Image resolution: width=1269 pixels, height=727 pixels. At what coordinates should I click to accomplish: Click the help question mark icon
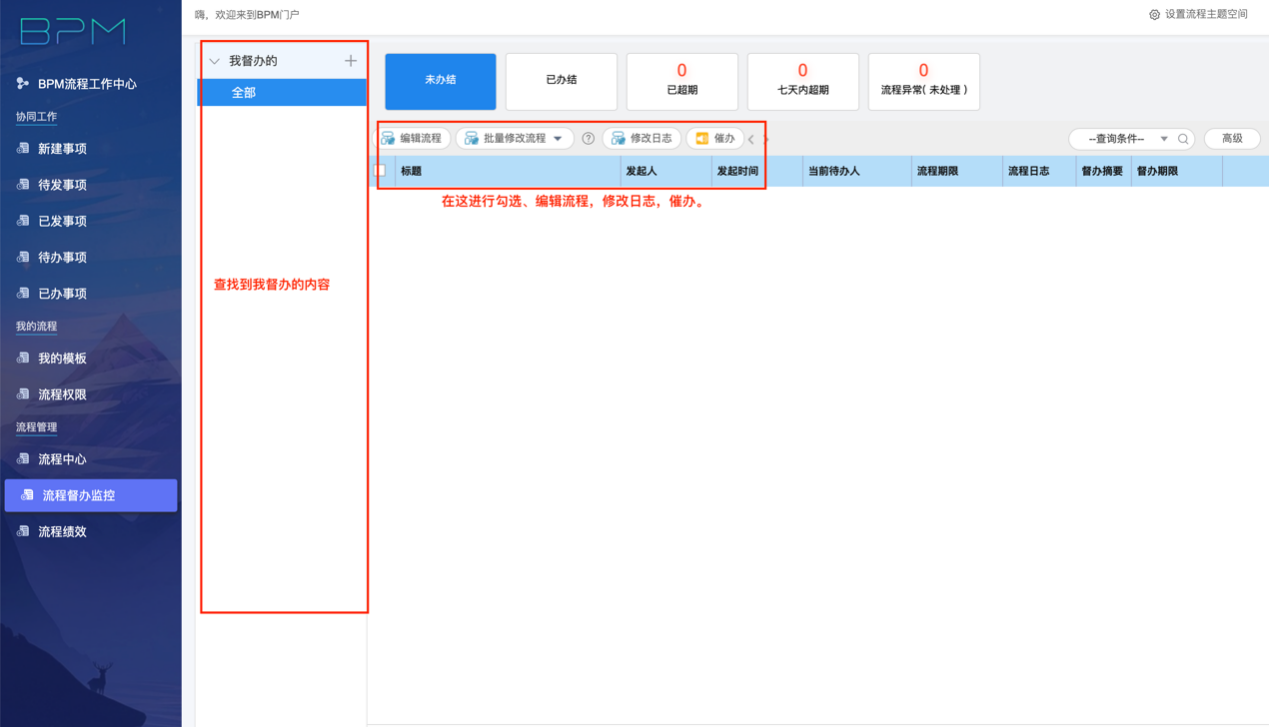point(588,138)
